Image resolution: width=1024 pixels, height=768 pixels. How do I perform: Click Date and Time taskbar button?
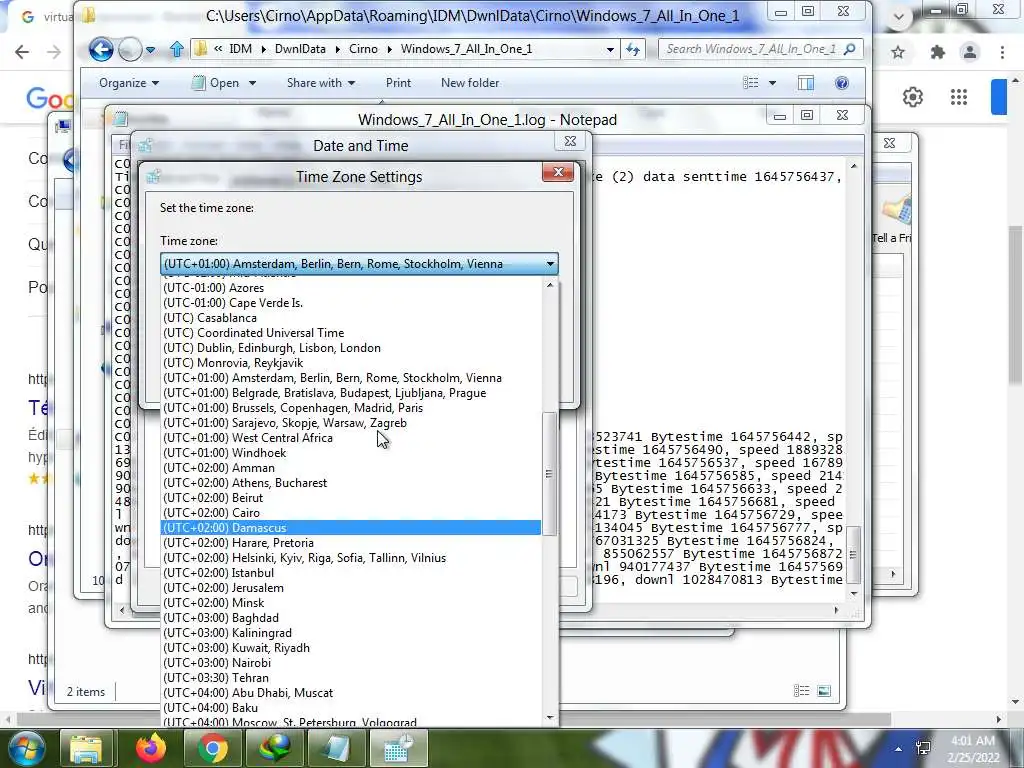[398, 748]
